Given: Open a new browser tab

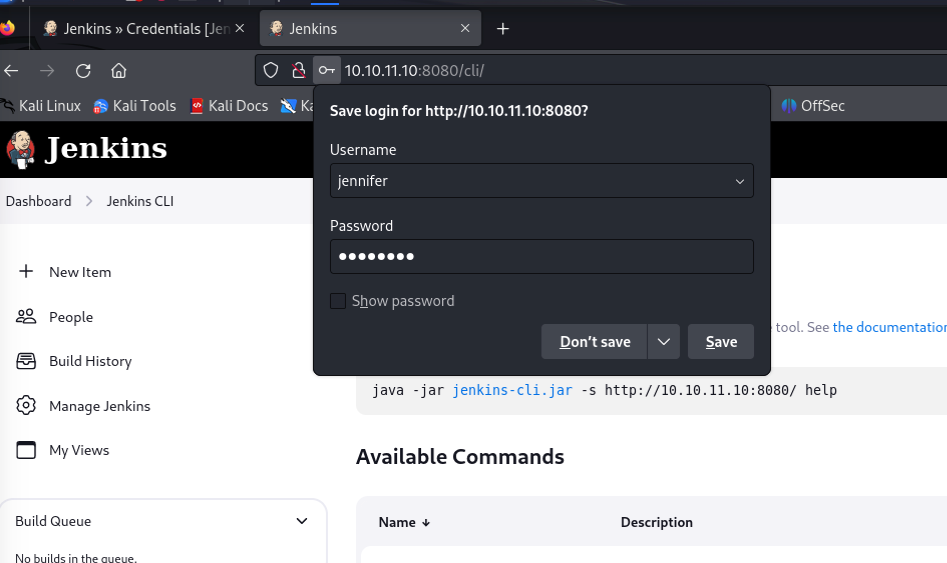Looking at the screenshot, I should (502, 28).
